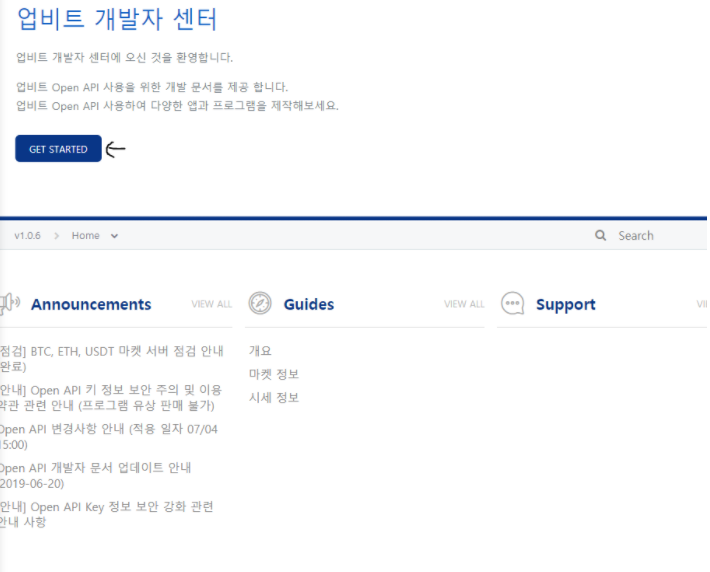Click the search magnifier icon

(x=600, y=235)
